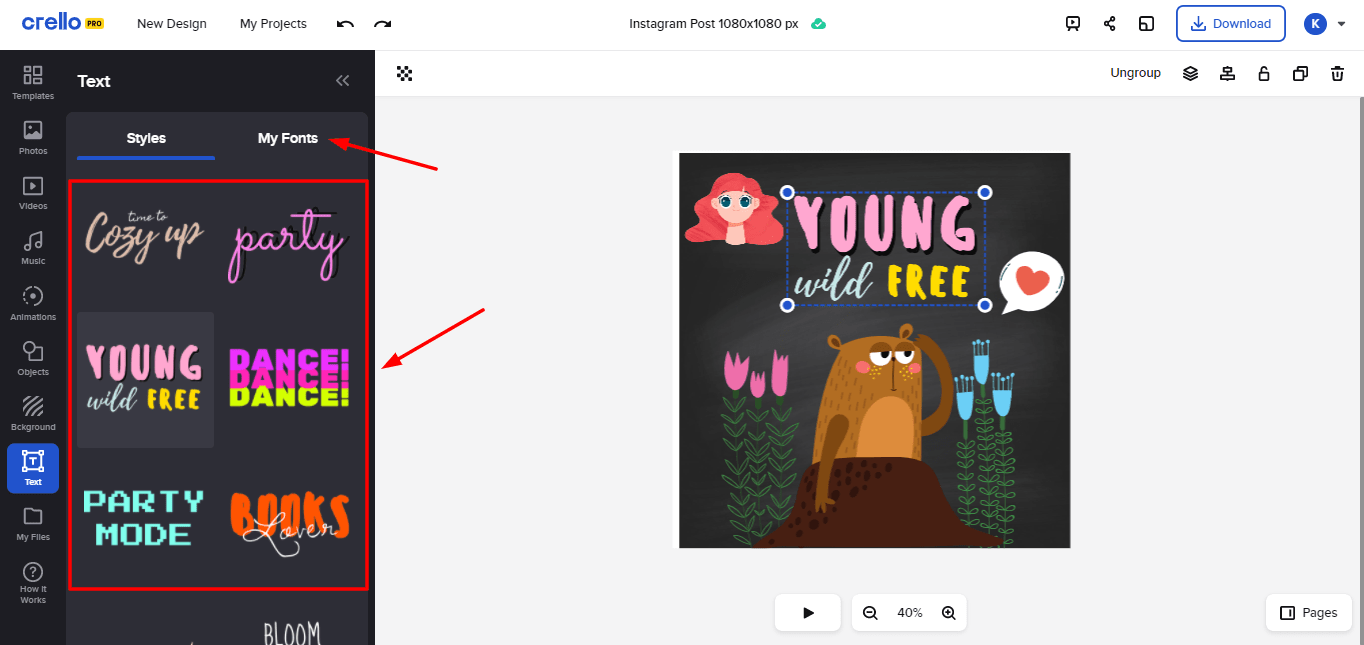Expand the account menu arrow beside avatar
The height and width of the screenshot is (645, 1364).
1342,24
